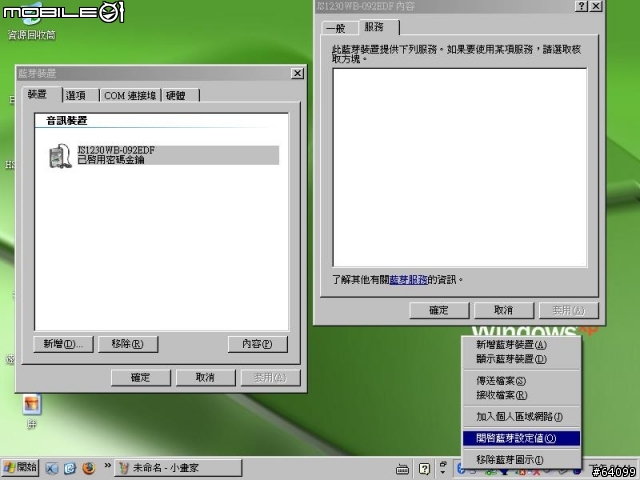Open the desktop icon below 藍芽裝置 window
640x480 pixels.
click(31, 411)
